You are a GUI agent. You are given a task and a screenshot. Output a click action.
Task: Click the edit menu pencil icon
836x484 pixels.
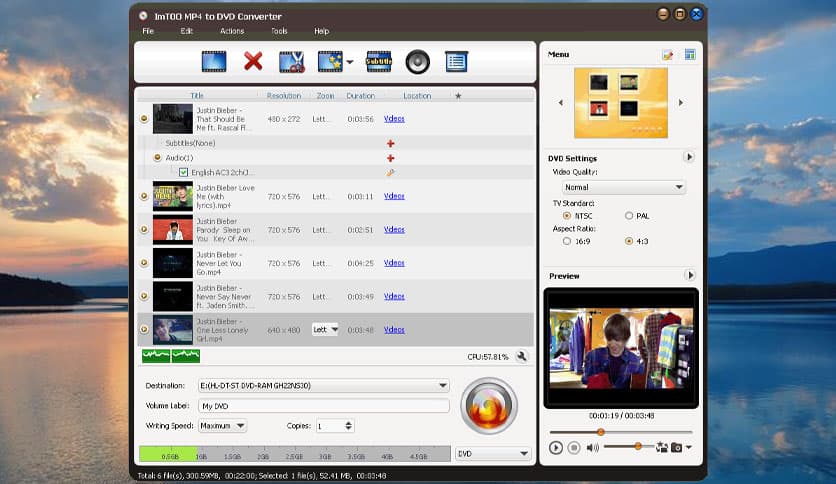pos(668,54)
